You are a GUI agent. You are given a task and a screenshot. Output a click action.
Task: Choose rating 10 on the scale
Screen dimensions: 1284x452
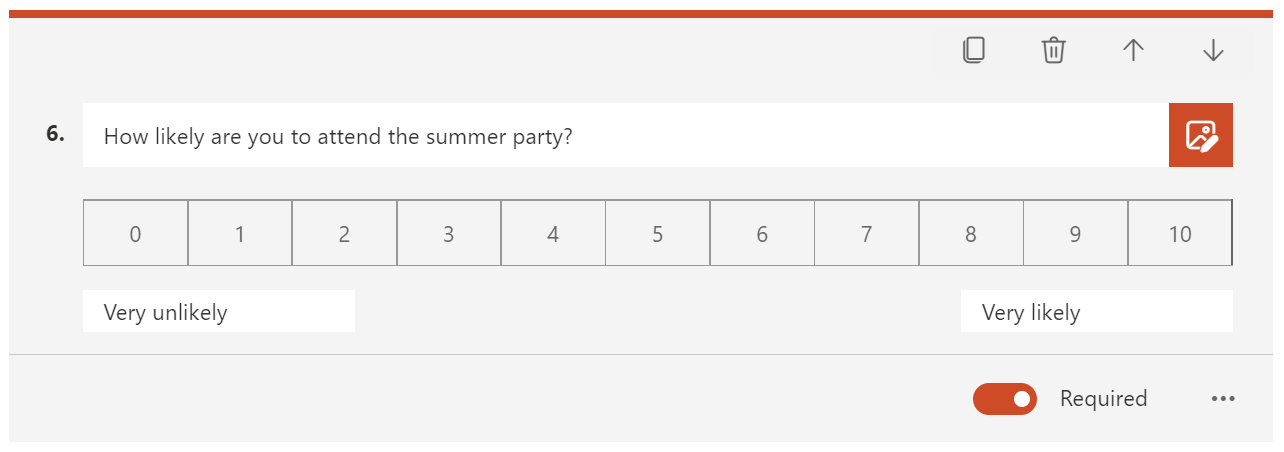tap(1180, 233)
